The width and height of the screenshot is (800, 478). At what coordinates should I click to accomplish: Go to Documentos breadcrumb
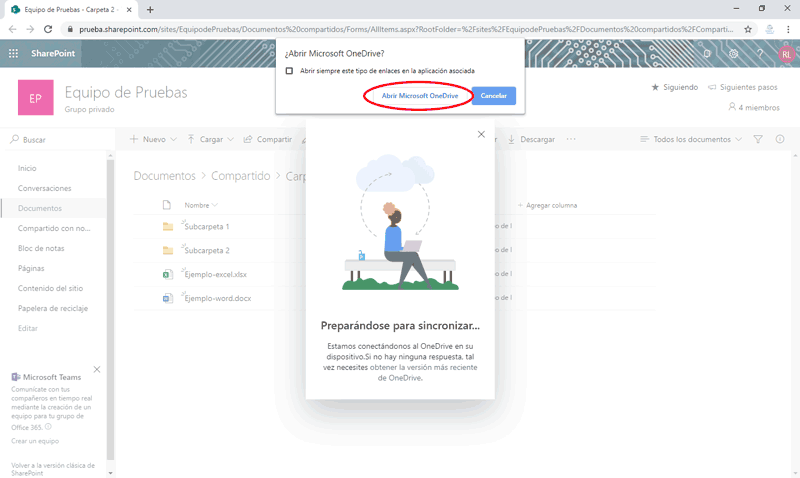pos(164,176)
